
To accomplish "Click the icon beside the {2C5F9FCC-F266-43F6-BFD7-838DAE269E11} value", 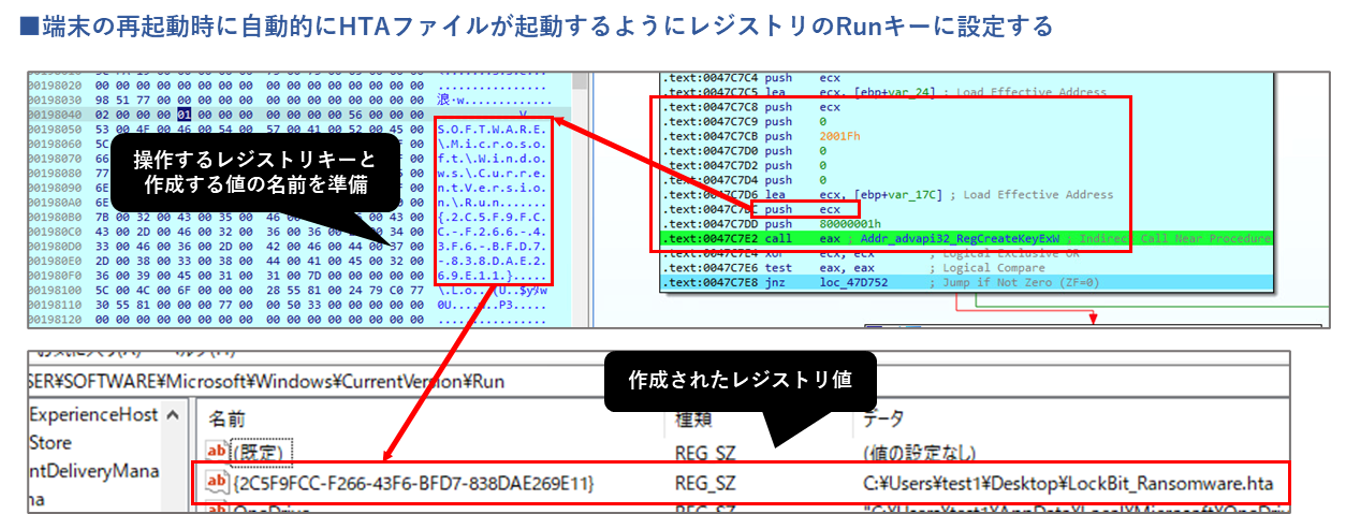I will click(x=217, y=485).
